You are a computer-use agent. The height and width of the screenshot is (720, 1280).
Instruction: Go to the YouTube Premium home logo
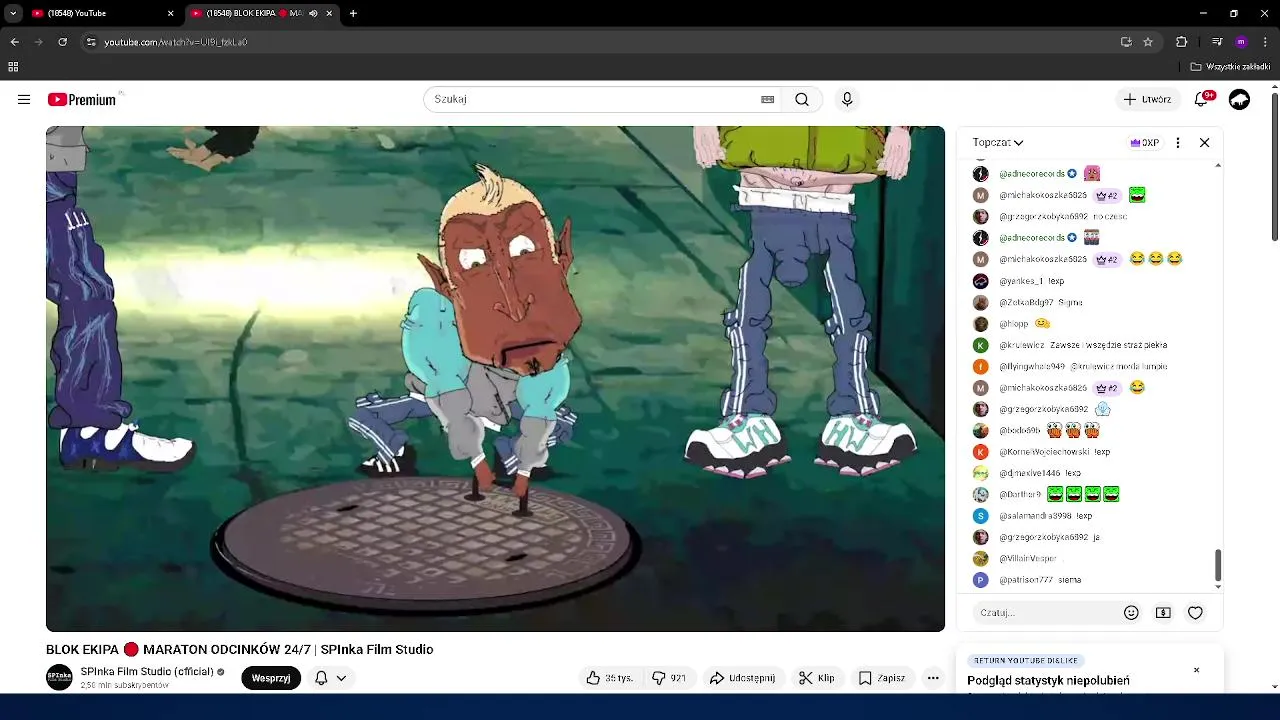pos(82,99)
